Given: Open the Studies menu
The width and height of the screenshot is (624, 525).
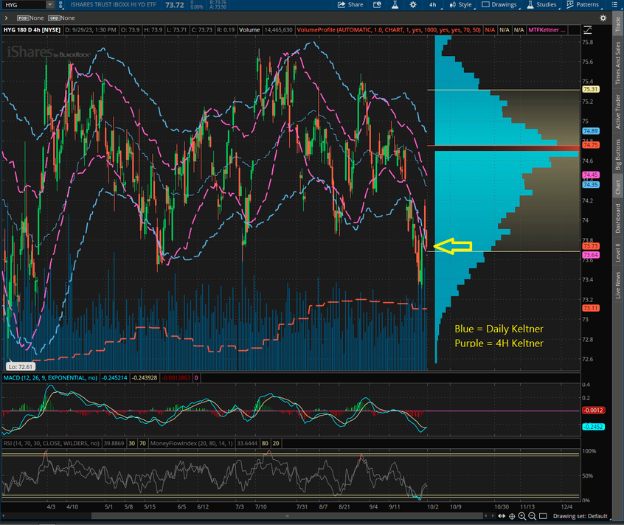Looking at the screenshot, I should coord(542,5).
